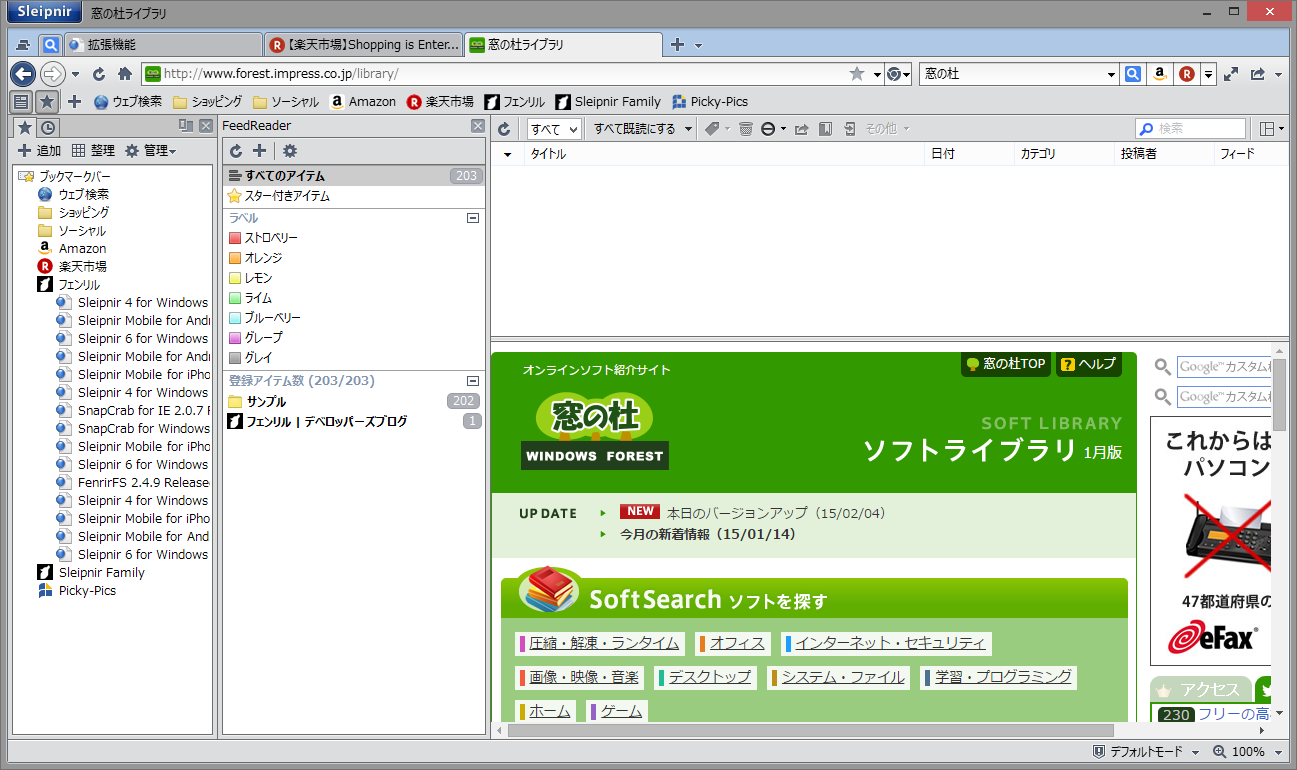Toggle the reading panel icon beside the star
Viewport: 1297px width, 770px height.
point(20,101)
